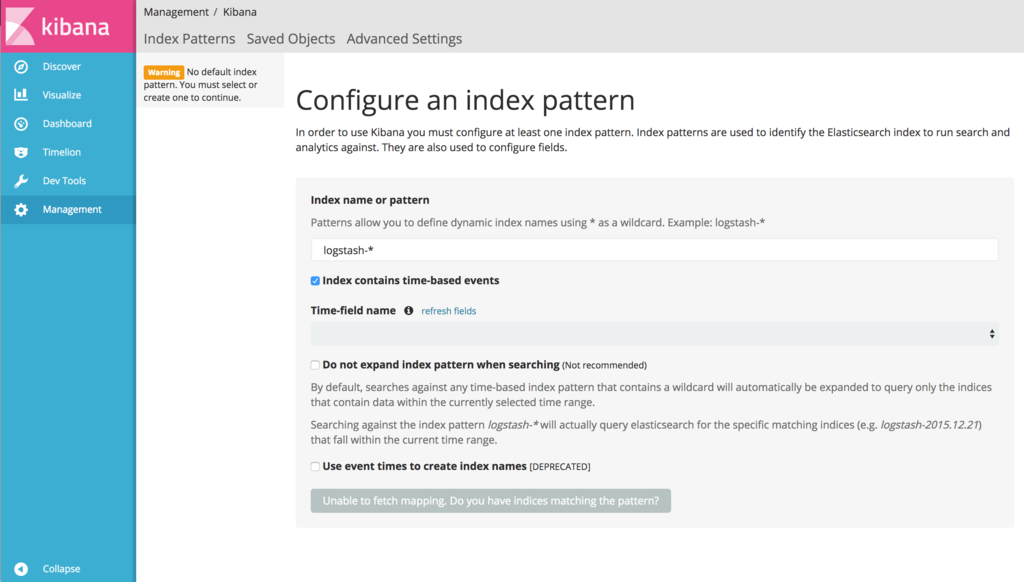Click info icon beside Time-field name
This screenshot has height=582, width=1024.
(x=409, y=311)
